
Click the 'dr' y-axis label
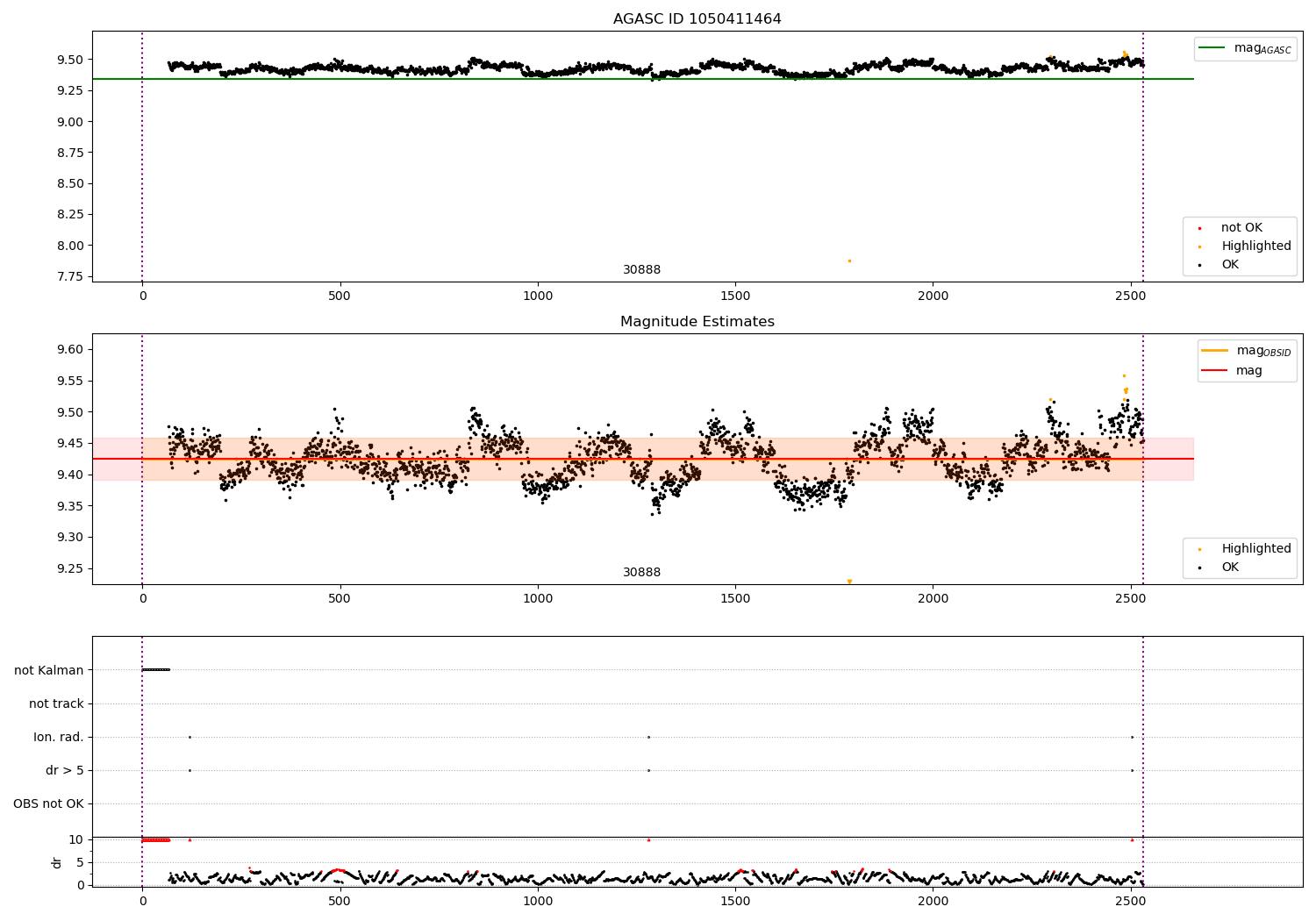pyautogui.click(x=57, y=862)
